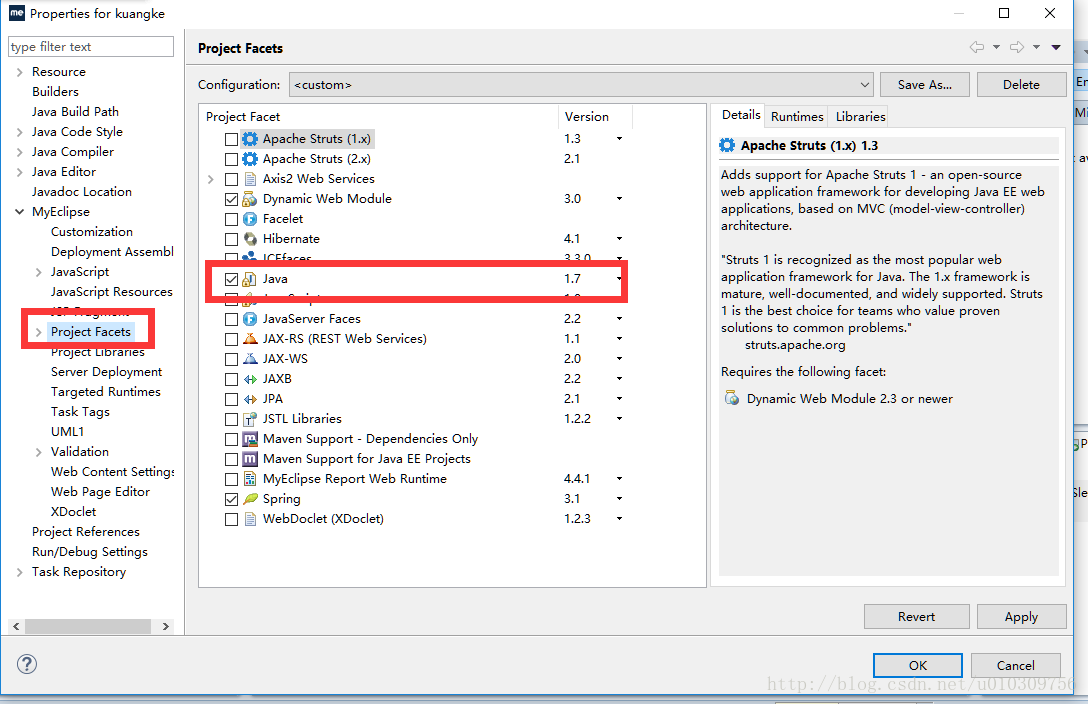Click the JAX-RS (REST Web Services) icon
Screen dimensions: 1088x704
coord(250,339)
